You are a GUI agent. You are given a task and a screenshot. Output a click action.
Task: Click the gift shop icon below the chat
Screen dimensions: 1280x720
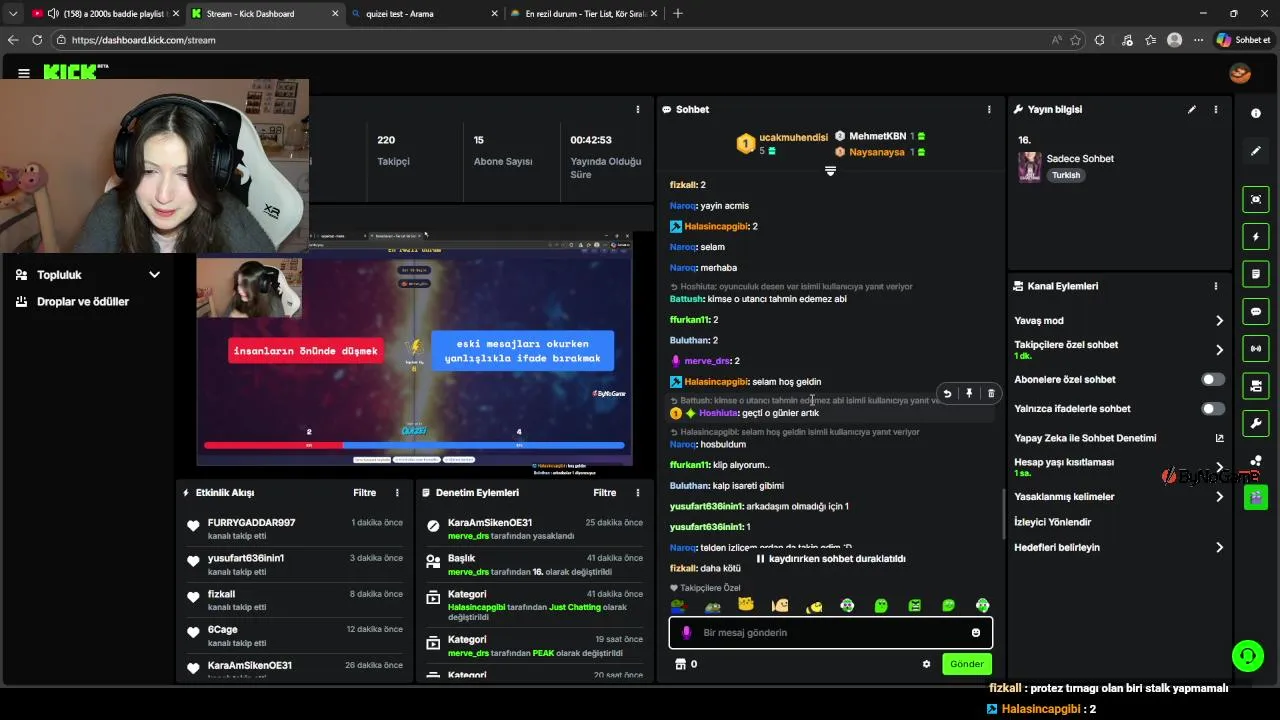pos(680,664)
